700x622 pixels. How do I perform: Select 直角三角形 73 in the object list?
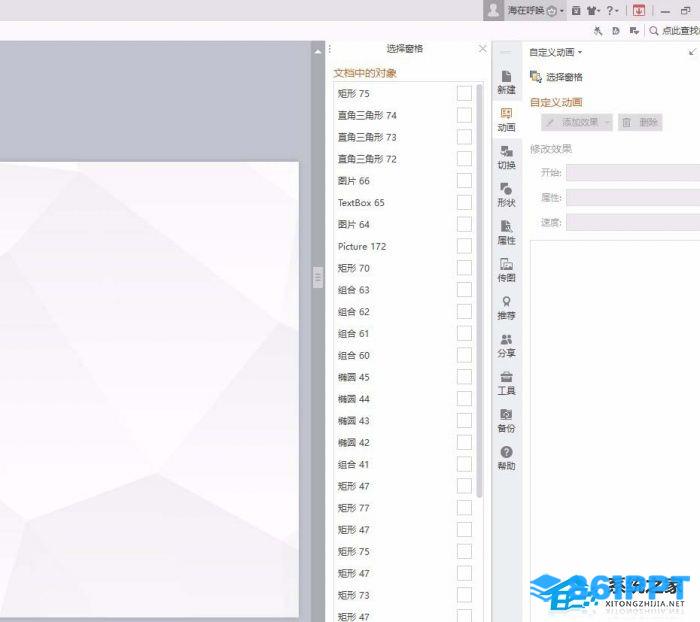click(x=367, y=137)
